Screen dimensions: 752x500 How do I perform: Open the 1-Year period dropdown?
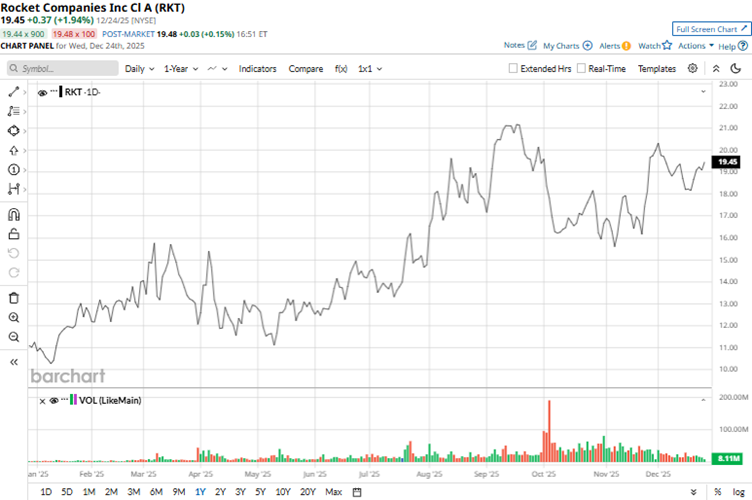181,69
